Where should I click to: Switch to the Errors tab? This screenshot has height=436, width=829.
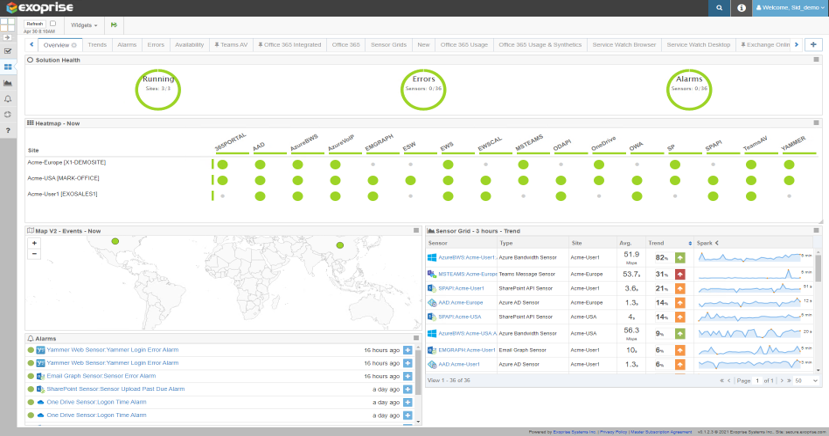coord(155,45)
